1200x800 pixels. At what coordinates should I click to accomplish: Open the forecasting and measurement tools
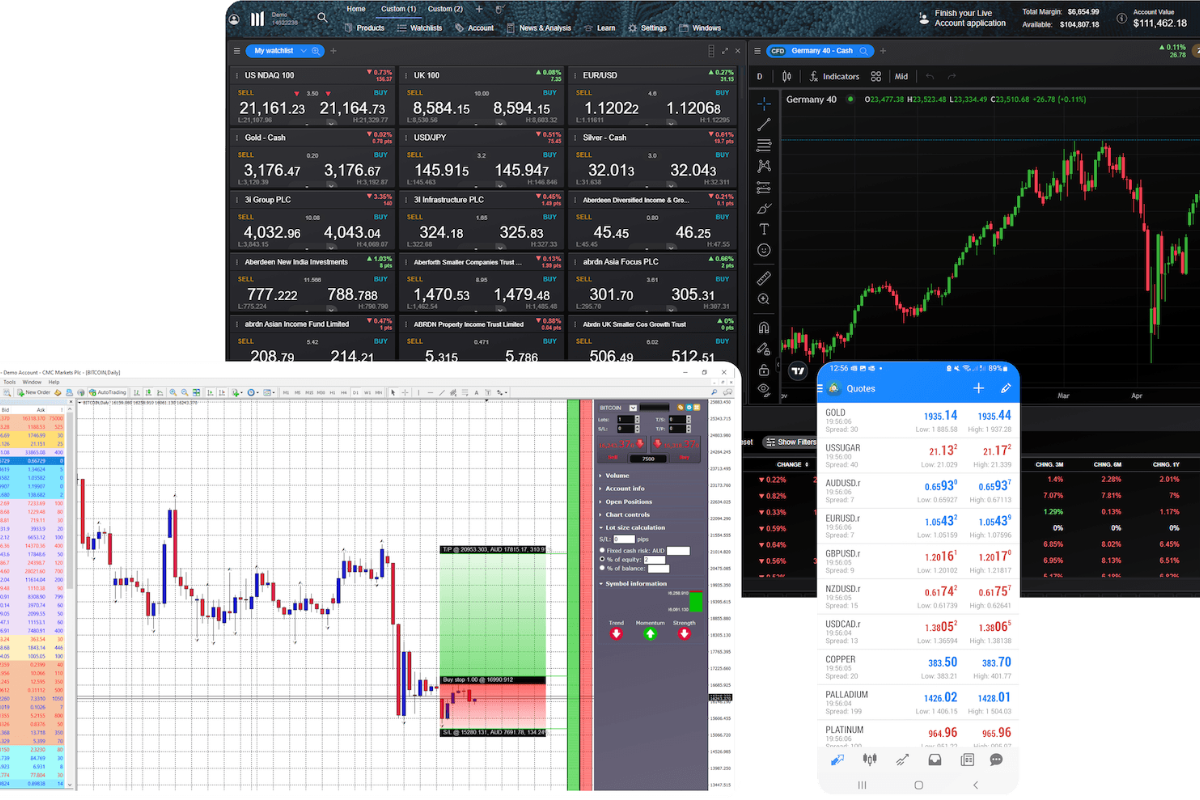[764, 187]
